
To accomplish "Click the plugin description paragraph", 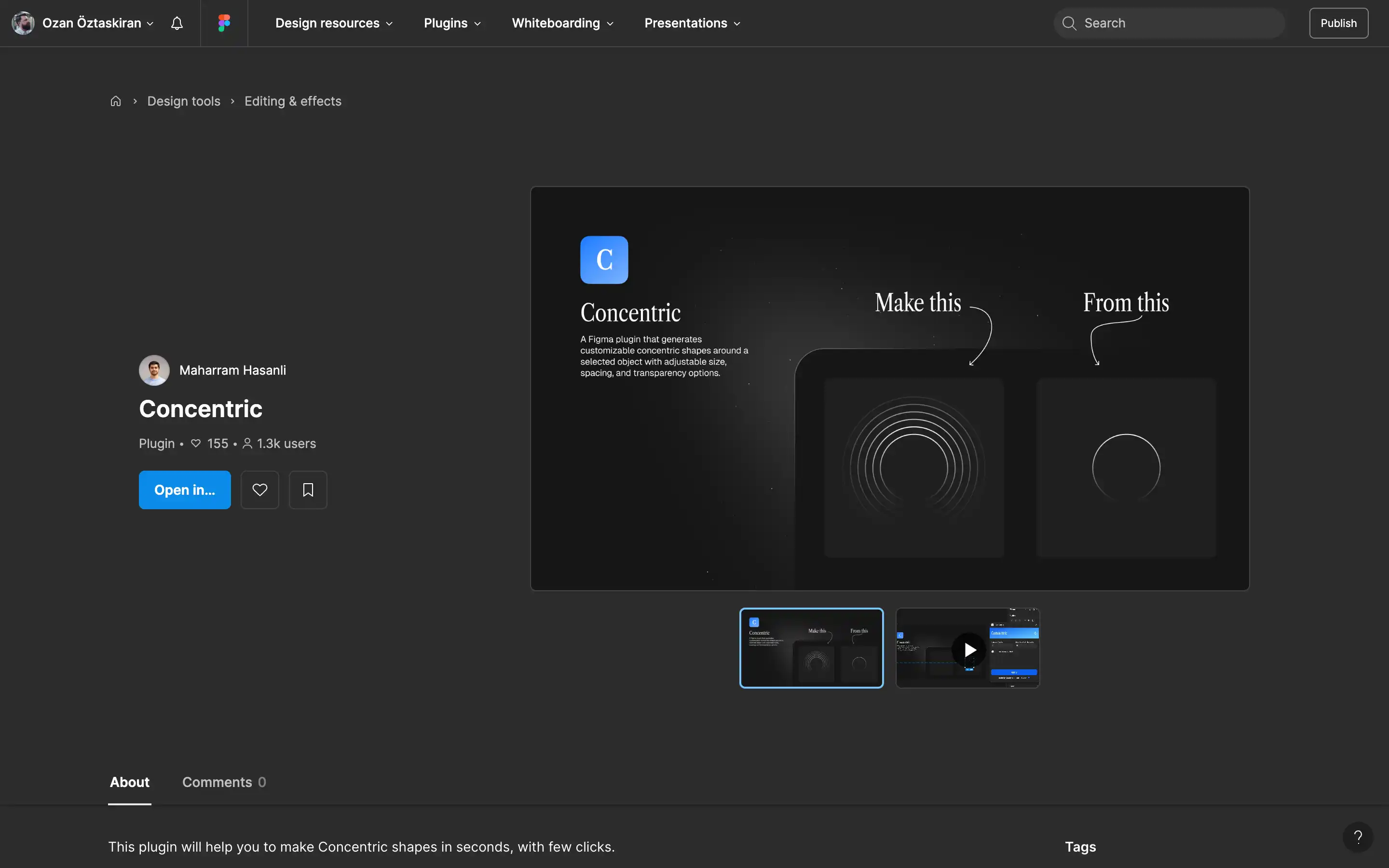I will 362,847.
